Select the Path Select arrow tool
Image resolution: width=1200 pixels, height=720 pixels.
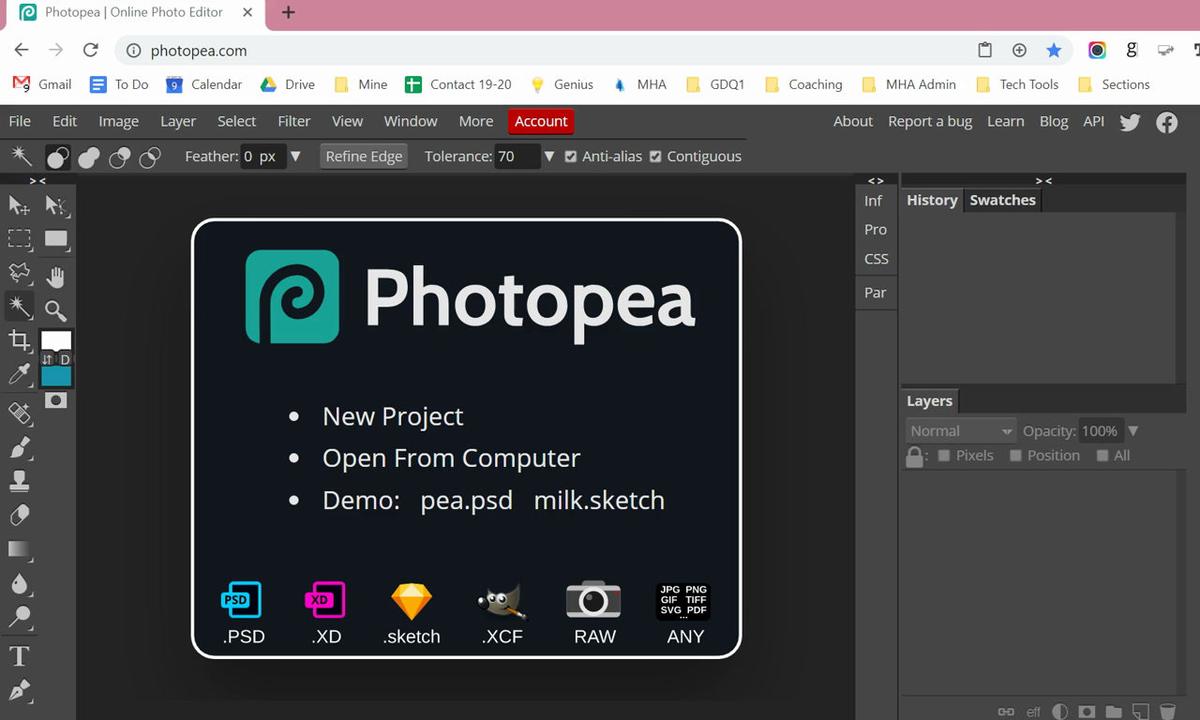pos(56,205)
